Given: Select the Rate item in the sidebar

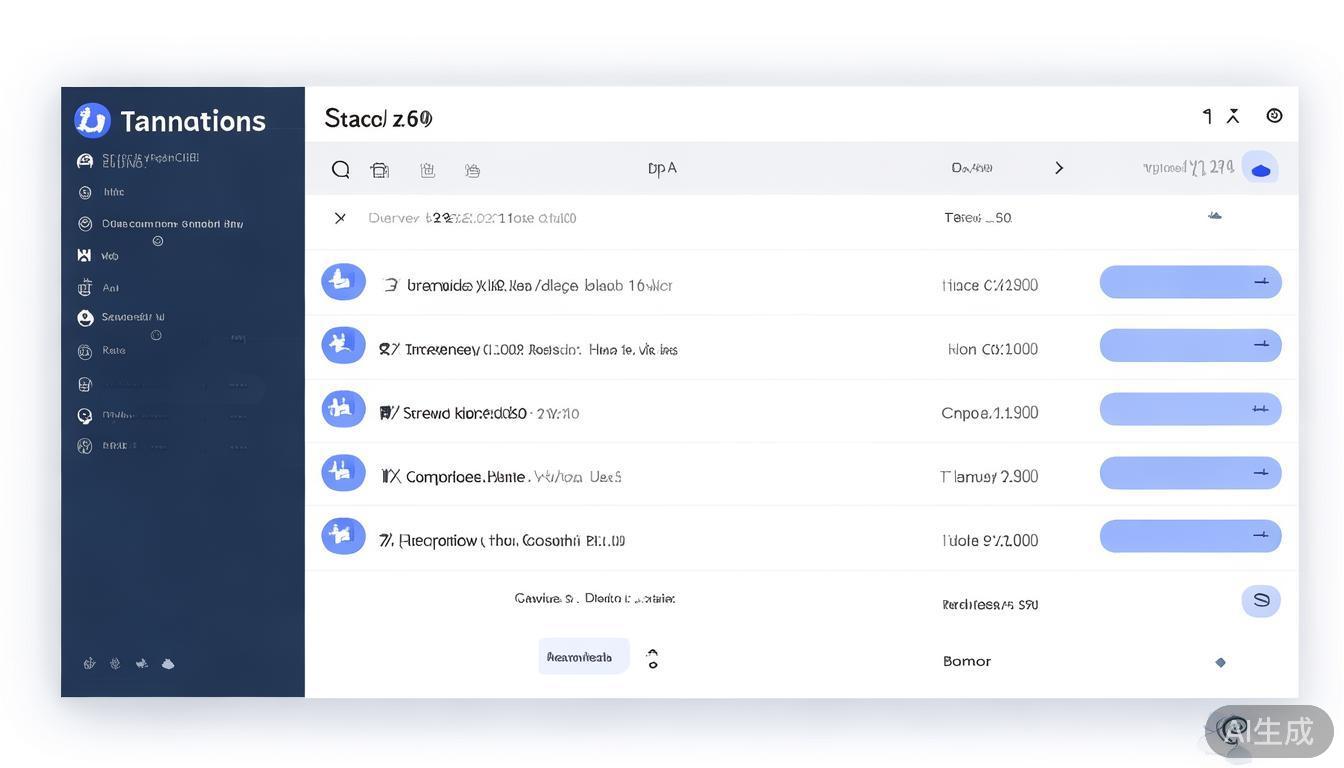Looking at the screenshot, I should coord(114,351).
